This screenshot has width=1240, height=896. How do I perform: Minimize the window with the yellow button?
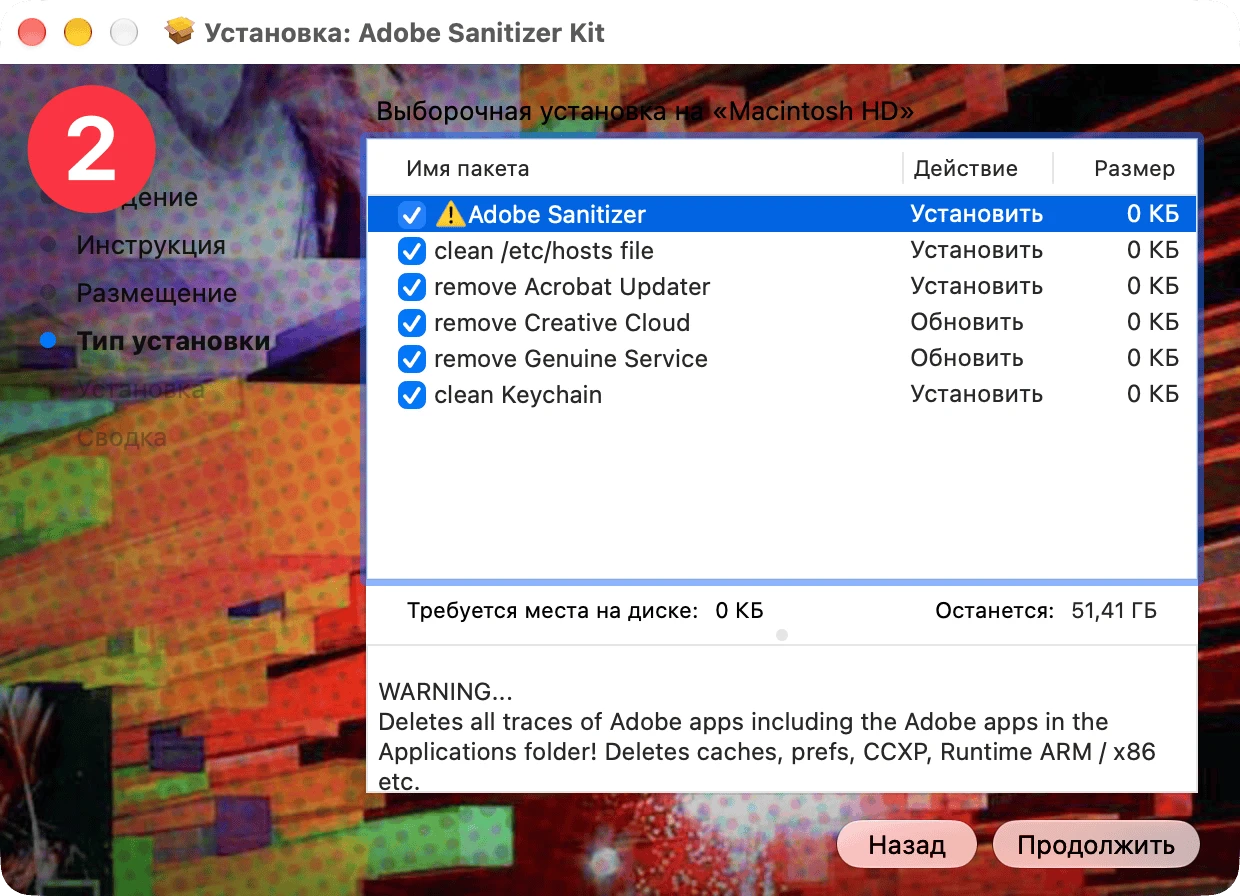coord(78,32)
